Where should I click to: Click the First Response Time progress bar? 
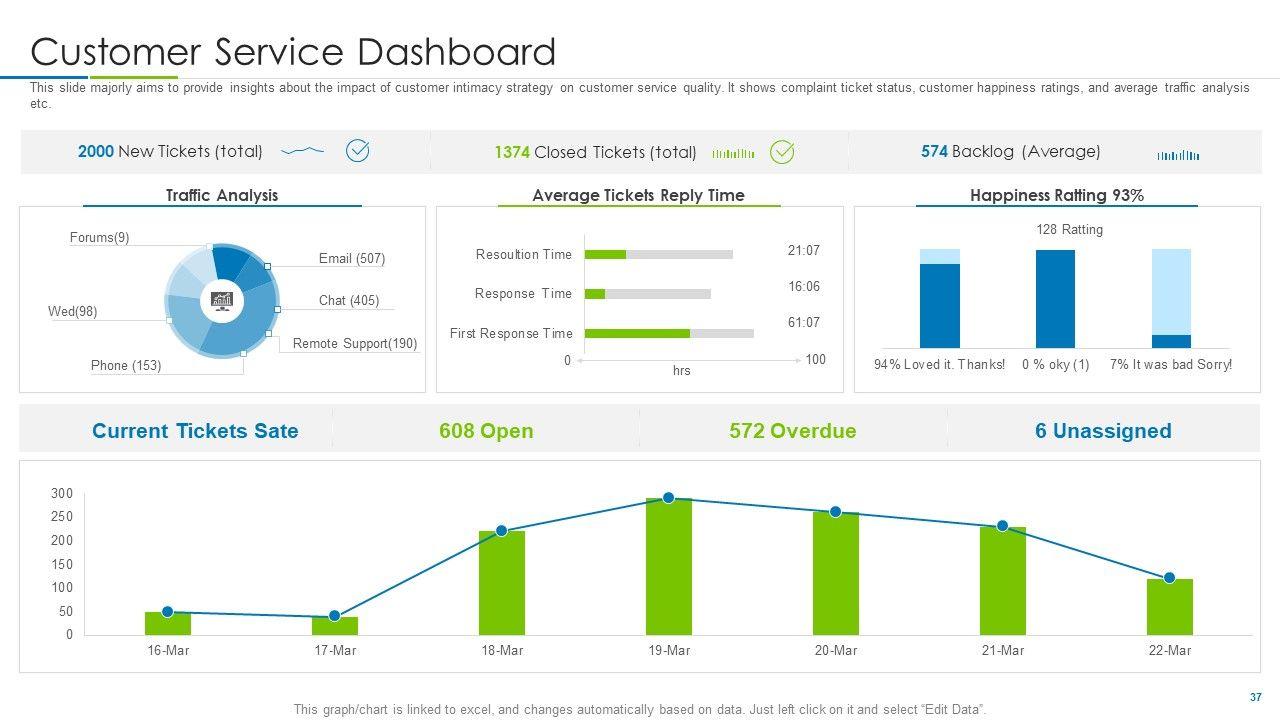point(668,333)
